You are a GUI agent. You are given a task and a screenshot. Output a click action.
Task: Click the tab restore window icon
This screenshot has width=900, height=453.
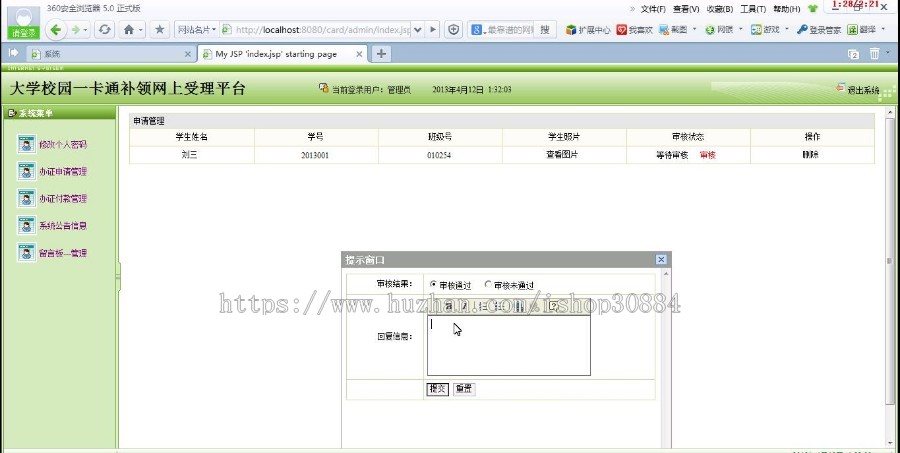(854, 54)
